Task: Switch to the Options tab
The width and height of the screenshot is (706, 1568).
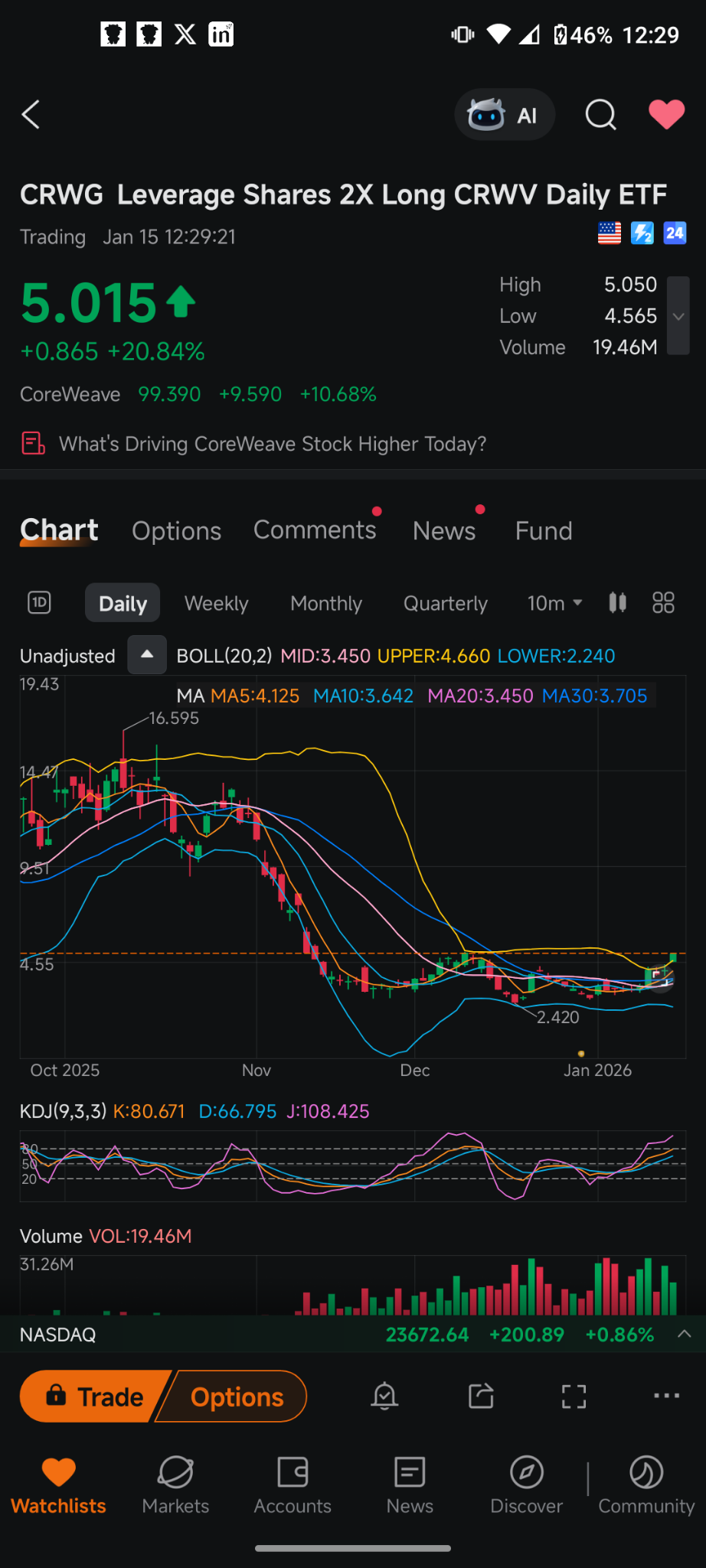Action: pos(176,531)
